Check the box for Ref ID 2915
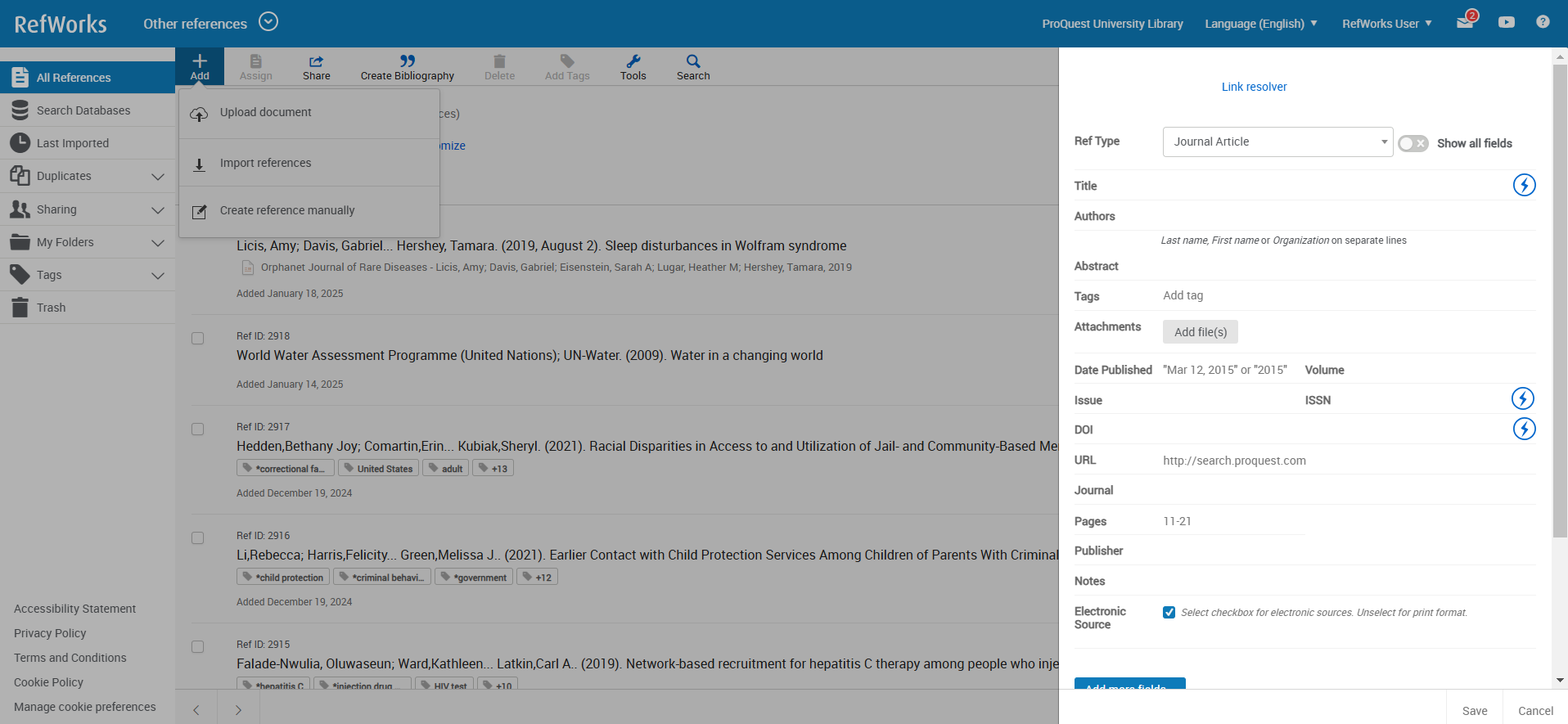This screenshot has width=1568, height=724. [197, 646]
